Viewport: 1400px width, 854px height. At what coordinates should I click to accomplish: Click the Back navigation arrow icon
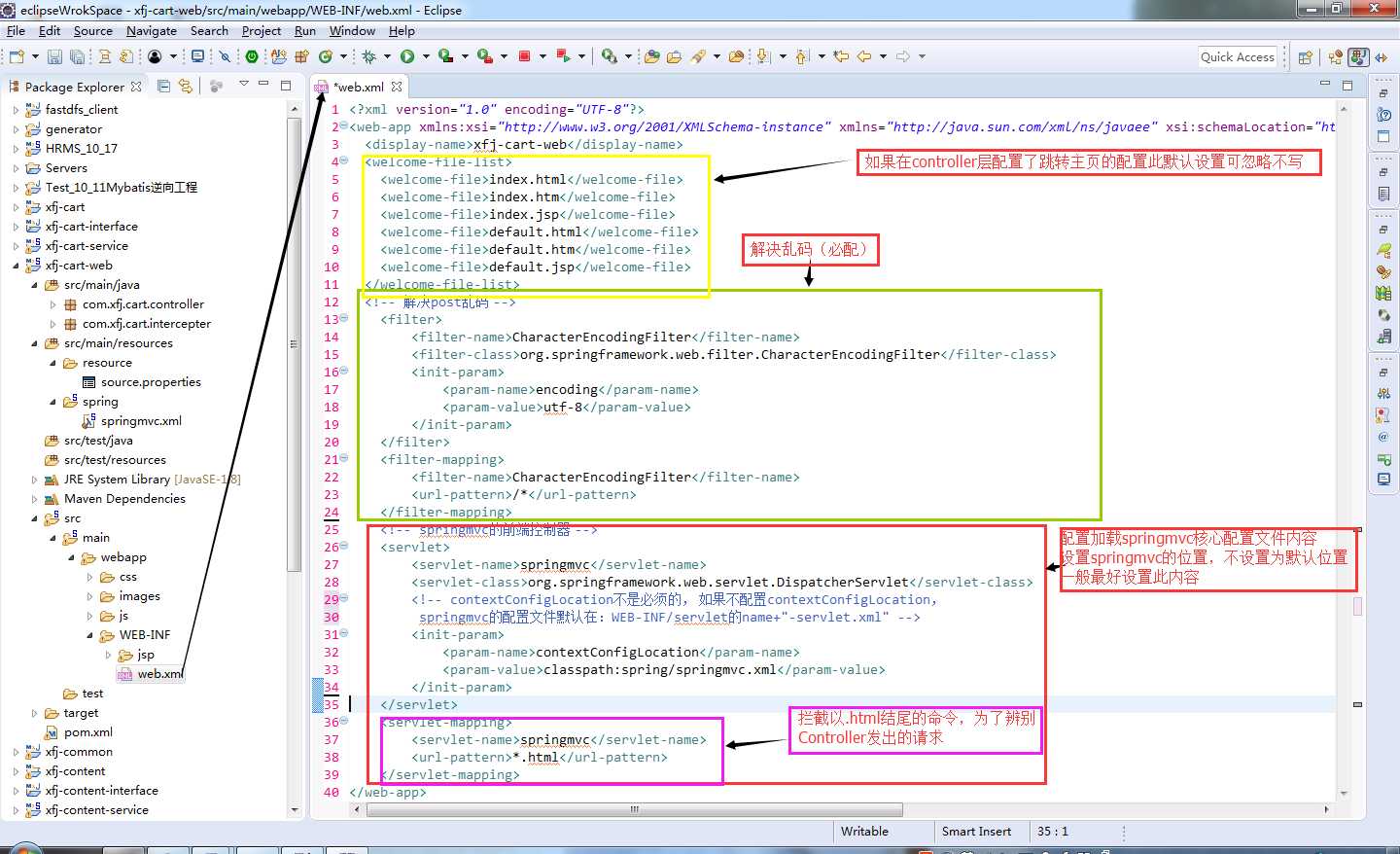863,56
